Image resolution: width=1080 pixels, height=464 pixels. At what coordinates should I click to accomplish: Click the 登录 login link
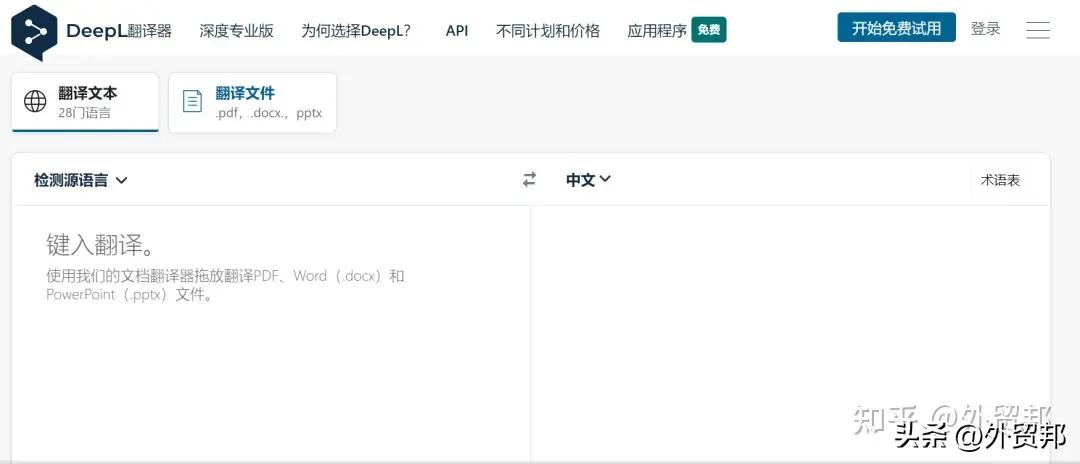pyautogui.click(x=985, y=28)
